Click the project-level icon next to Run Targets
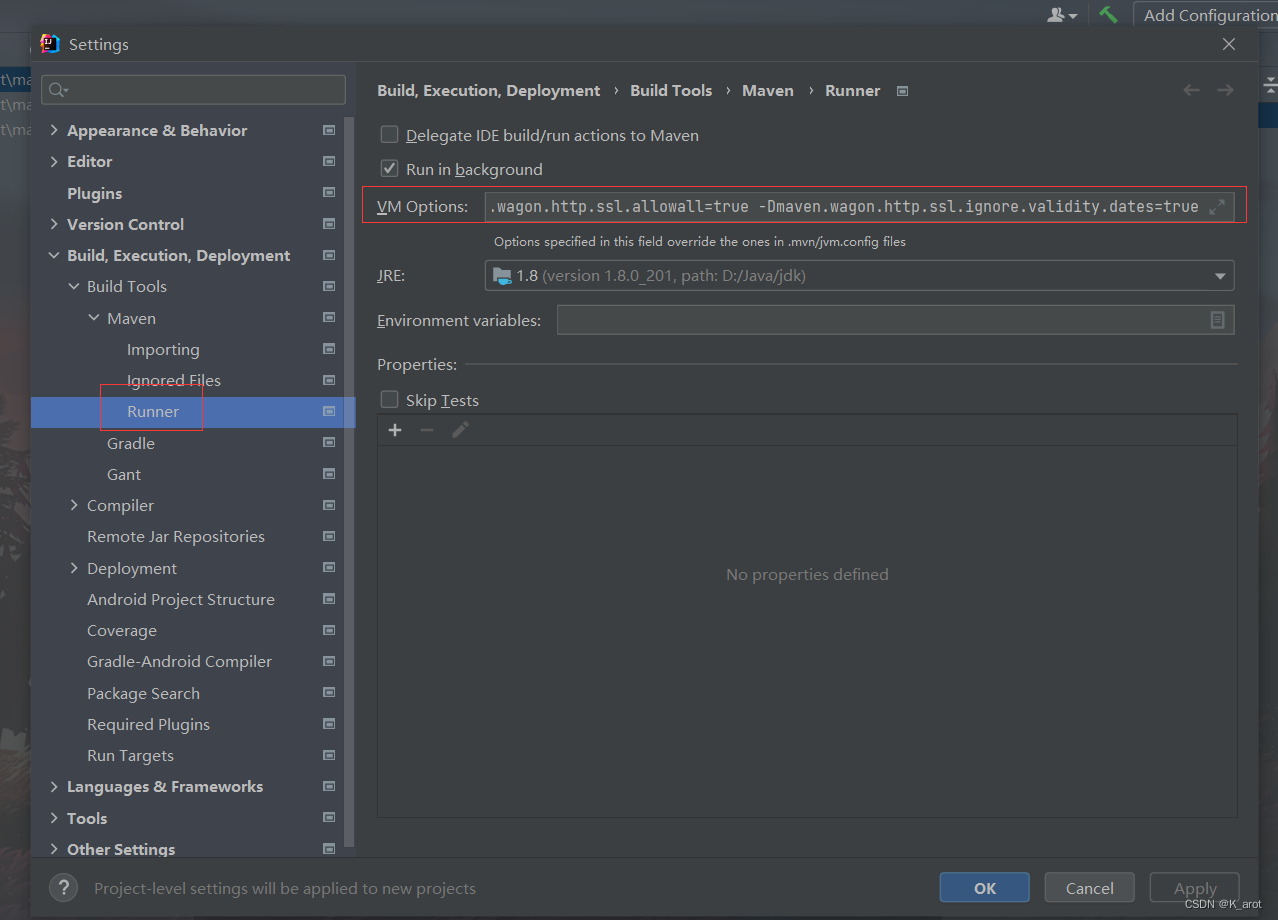This screenshot has width=1278, height=920. [329, 755]
